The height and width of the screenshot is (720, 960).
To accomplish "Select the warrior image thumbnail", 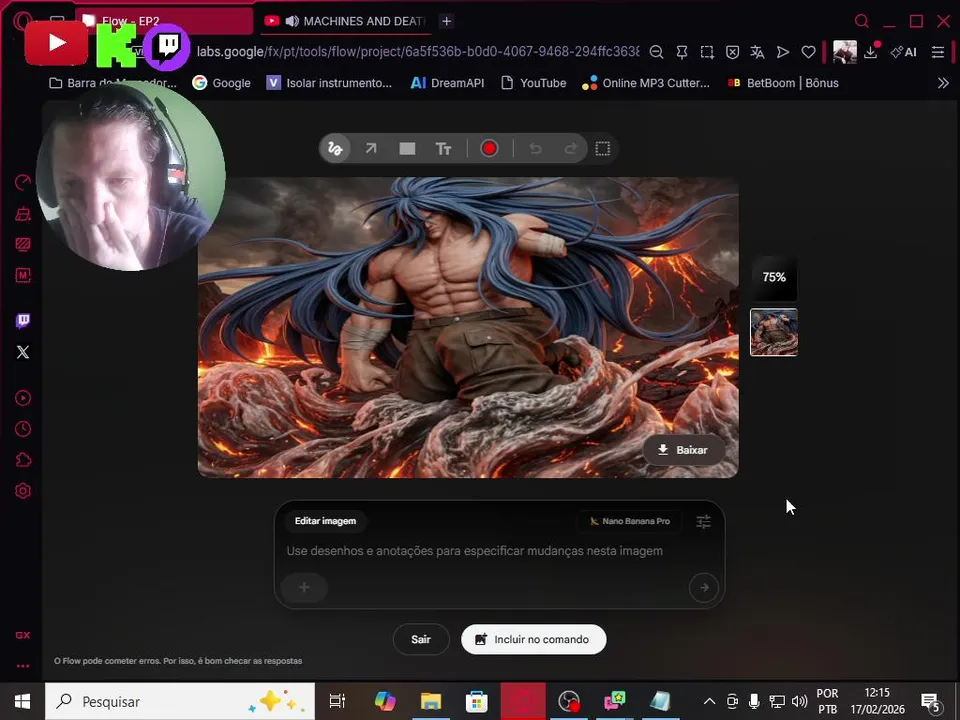I will (774, 332).
